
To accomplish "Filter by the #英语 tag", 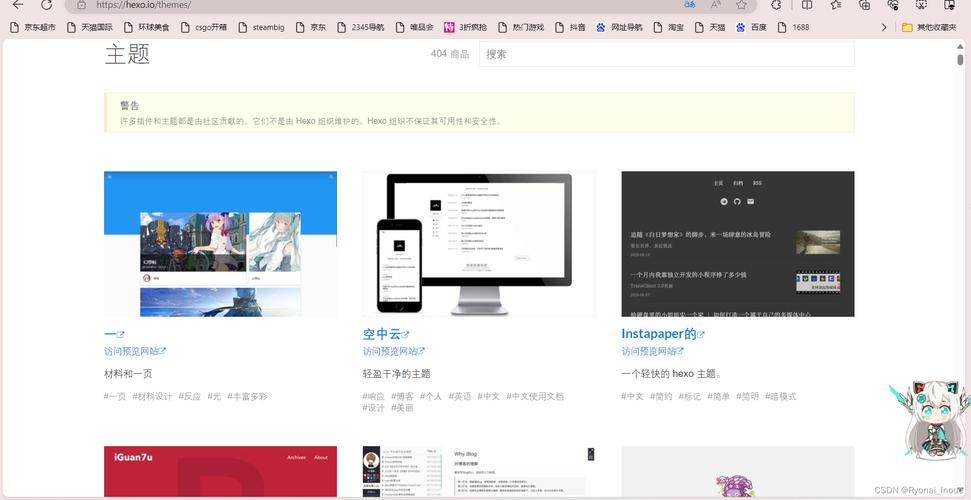I will [460, 396].
